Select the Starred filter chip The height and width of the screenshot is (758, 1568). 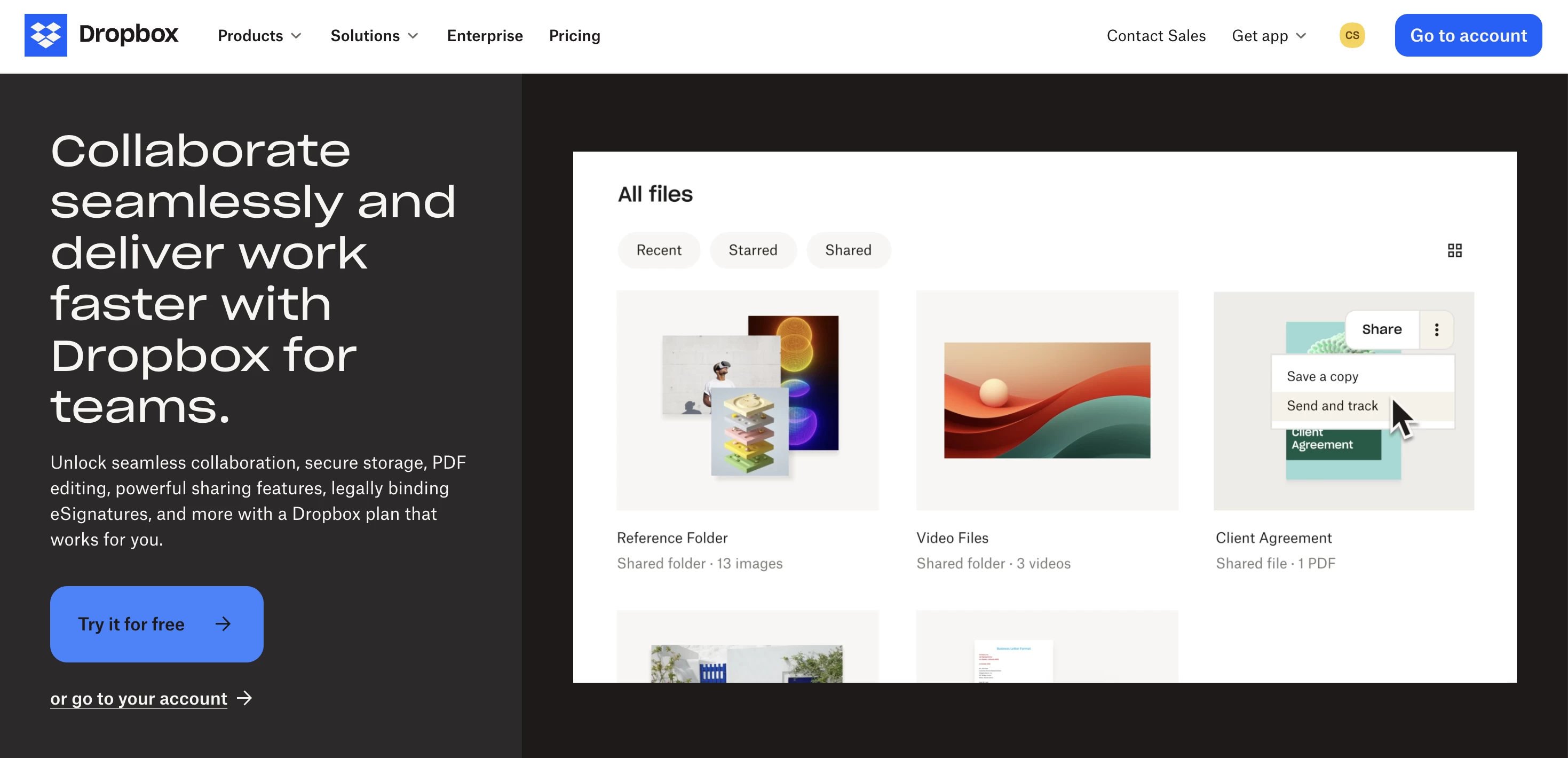coord(753,250)
